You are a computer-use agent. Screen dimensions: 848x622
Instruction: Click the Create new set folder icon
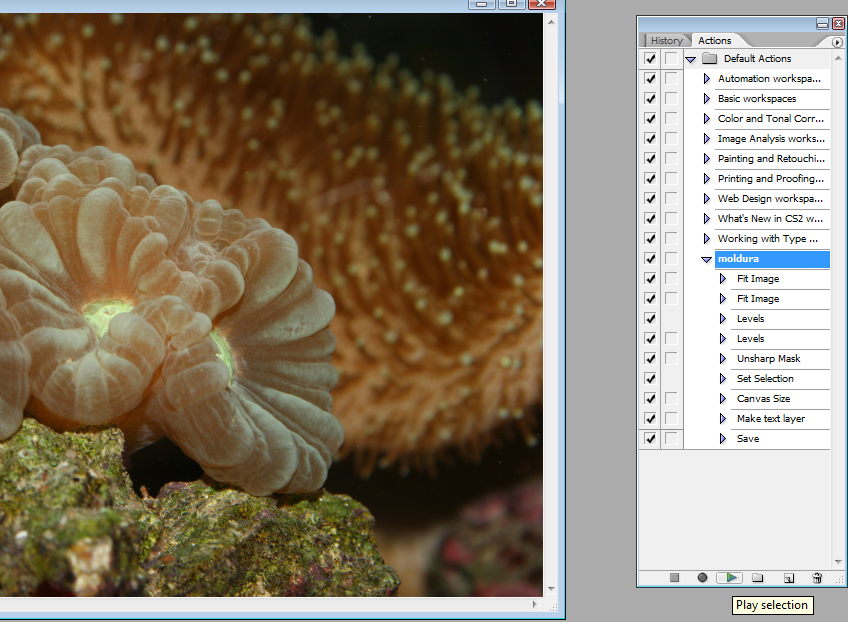click(x=758, y=578)
